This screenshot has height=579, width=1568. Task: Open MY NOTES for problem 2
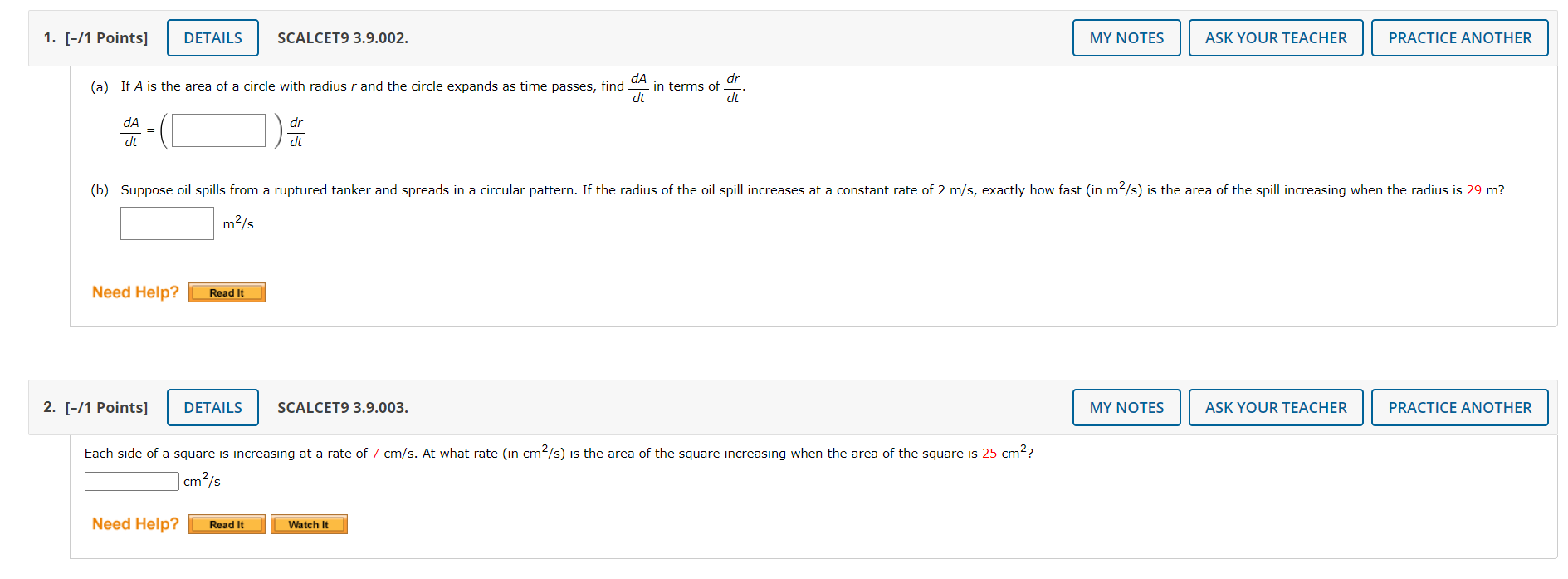point(1126,407)
